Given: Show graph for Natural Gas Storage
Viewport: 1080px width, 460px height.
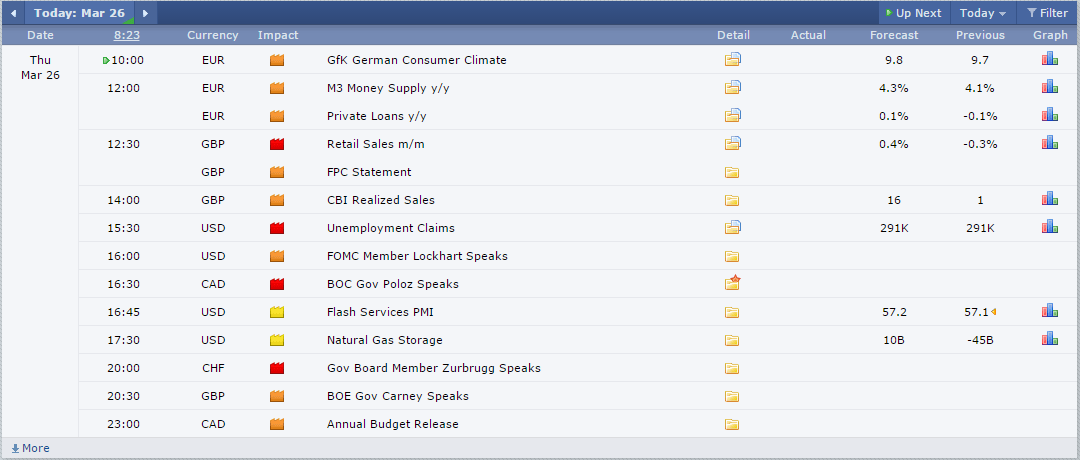Looking at the screenshot, I should tap(1050, 339).
